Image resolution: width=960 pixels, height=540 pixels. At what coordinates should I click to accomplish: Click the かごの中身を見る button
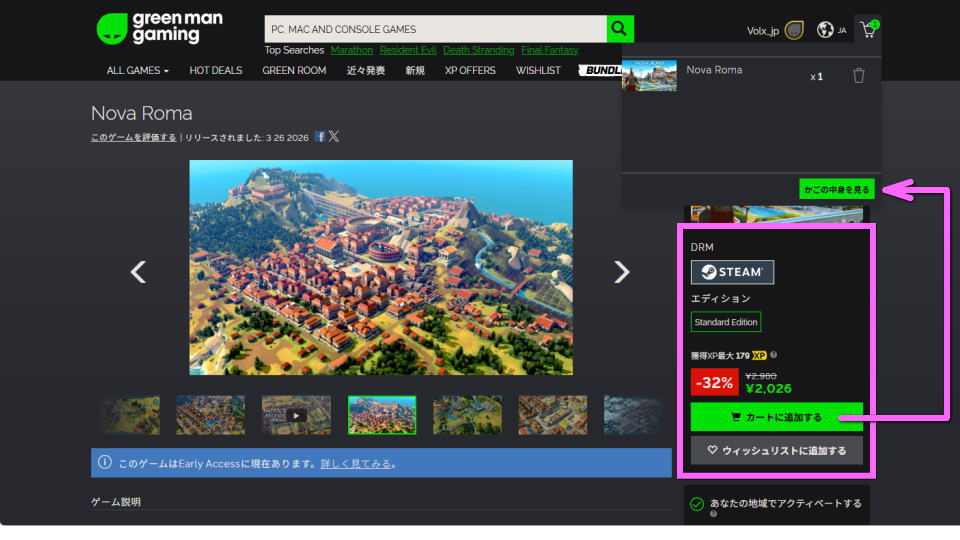pos(836,188)
